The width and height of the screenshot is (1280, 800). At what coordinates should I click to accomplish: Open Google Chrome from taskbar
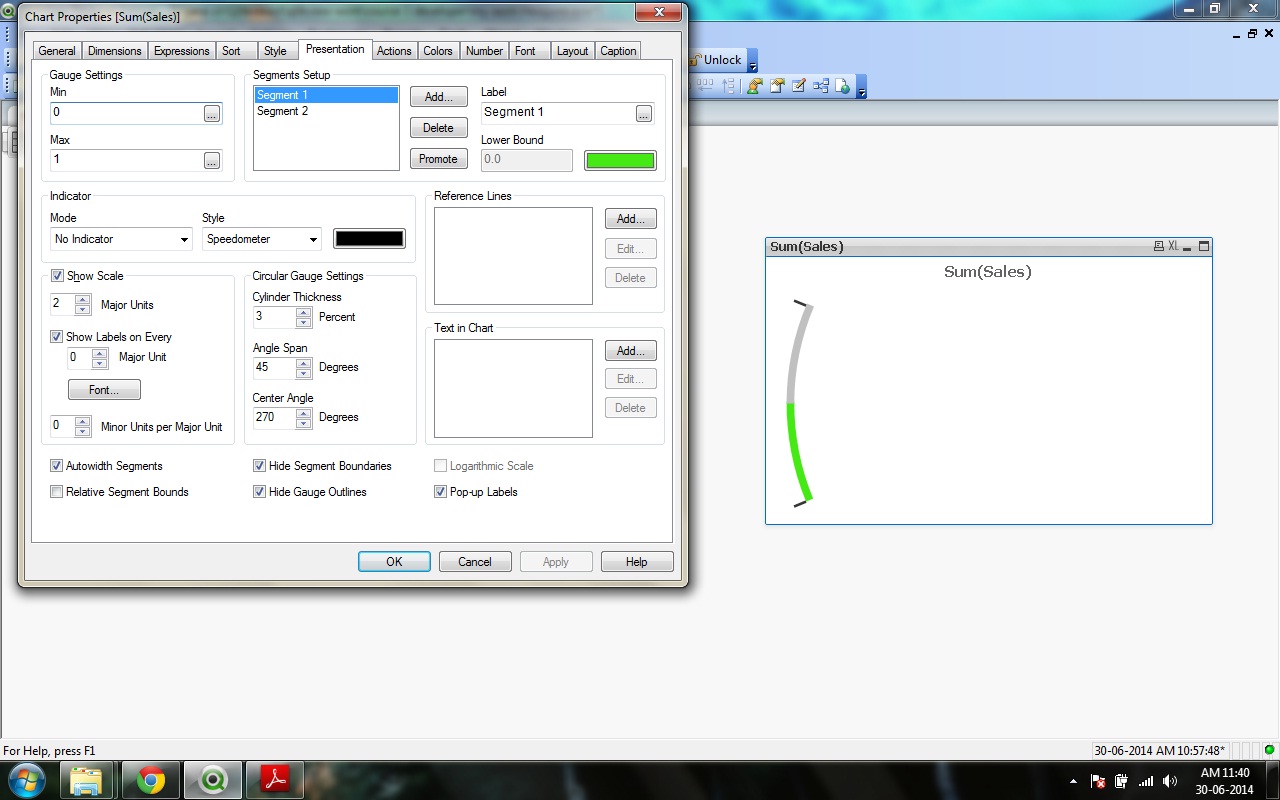(x=151, y=780)
